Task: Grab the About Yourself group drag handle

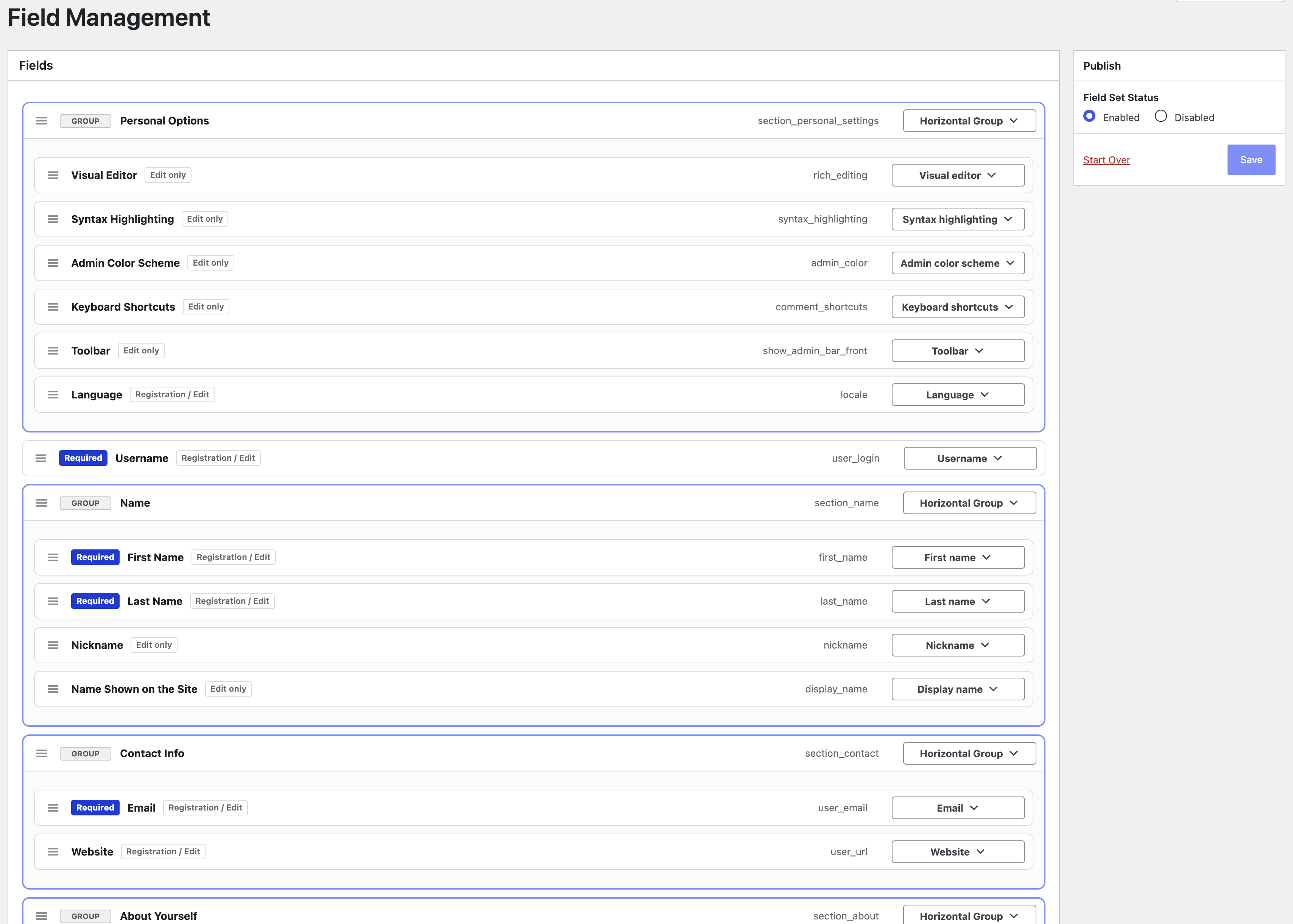Action: coord(42,916)
